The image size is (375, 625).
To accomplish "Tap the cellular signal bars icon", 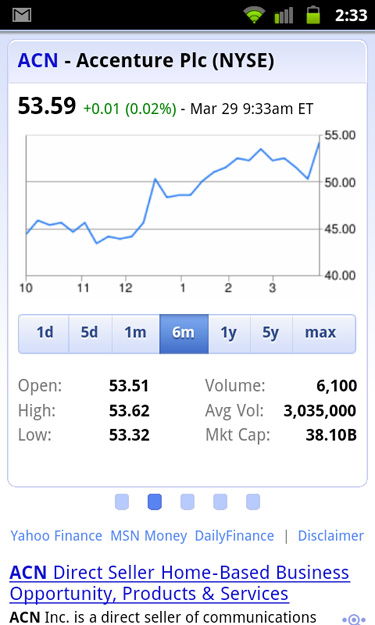I will pos(284,15).
